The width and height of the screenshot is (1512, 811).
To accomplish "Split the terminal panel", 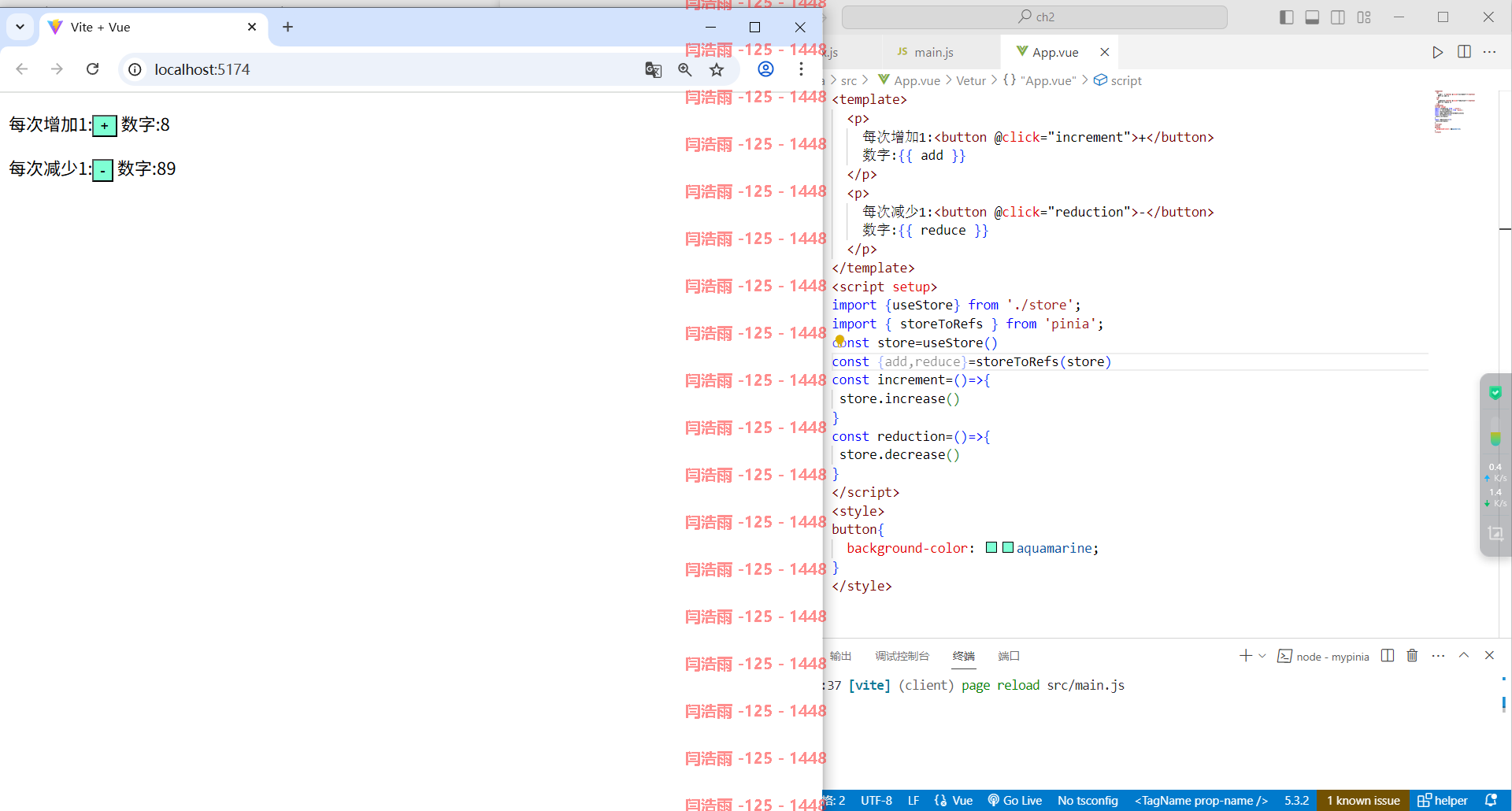I will (1388, 655).
